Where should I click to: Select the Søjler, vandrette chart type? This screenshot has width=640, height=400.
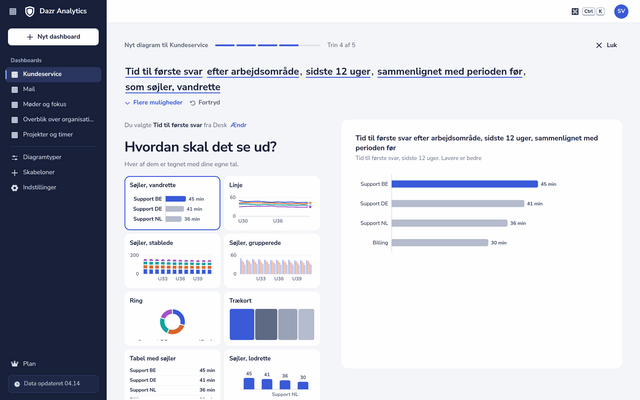tap(172, 203)
